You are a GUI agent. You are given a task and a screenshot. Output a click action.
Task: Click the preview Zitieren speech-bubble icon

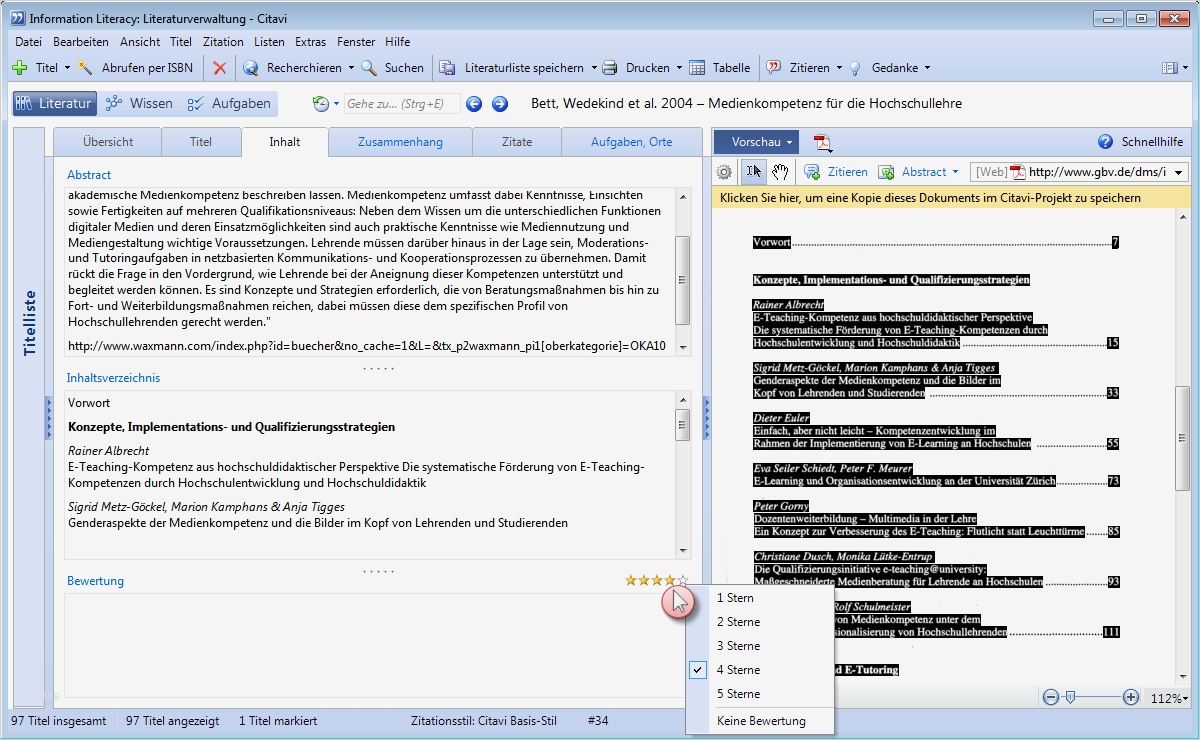(x=812, y=172)
